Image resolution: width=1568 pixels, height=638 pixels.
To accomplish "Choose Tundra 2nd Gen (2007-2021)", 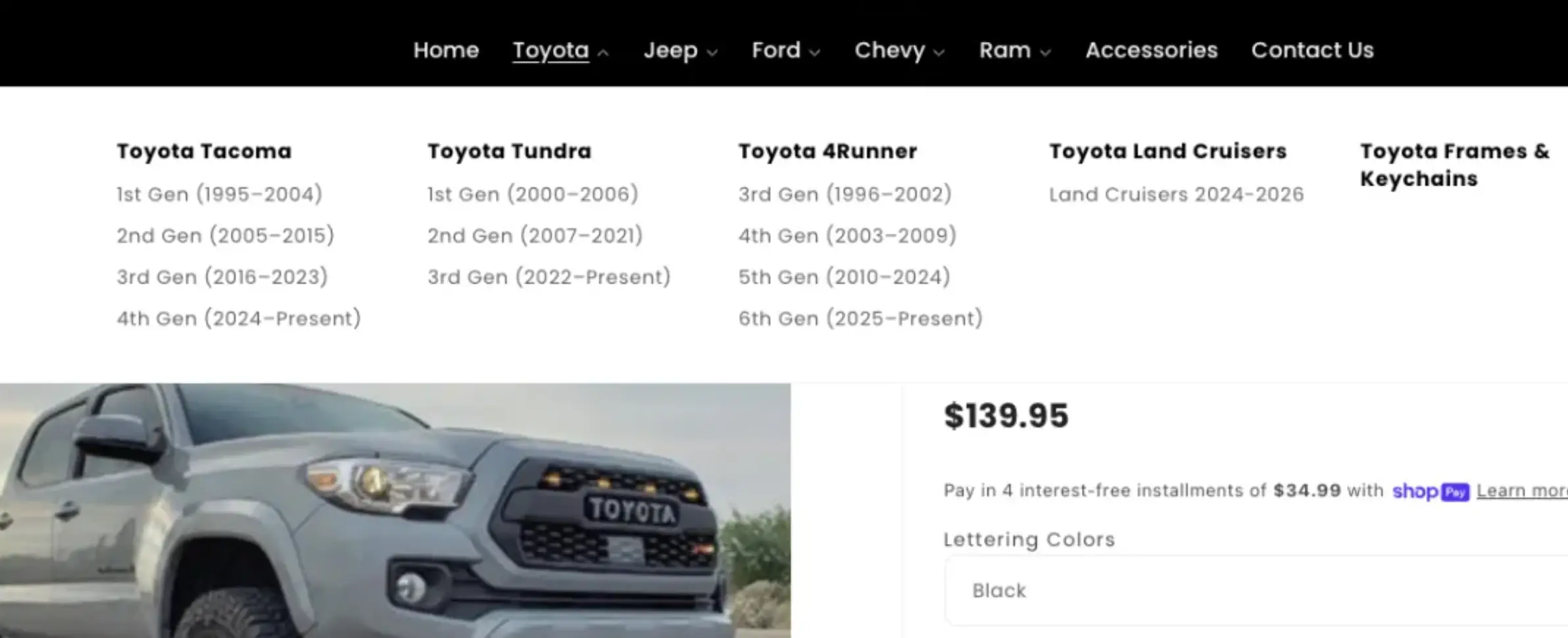I will click(x=535, y=235).
